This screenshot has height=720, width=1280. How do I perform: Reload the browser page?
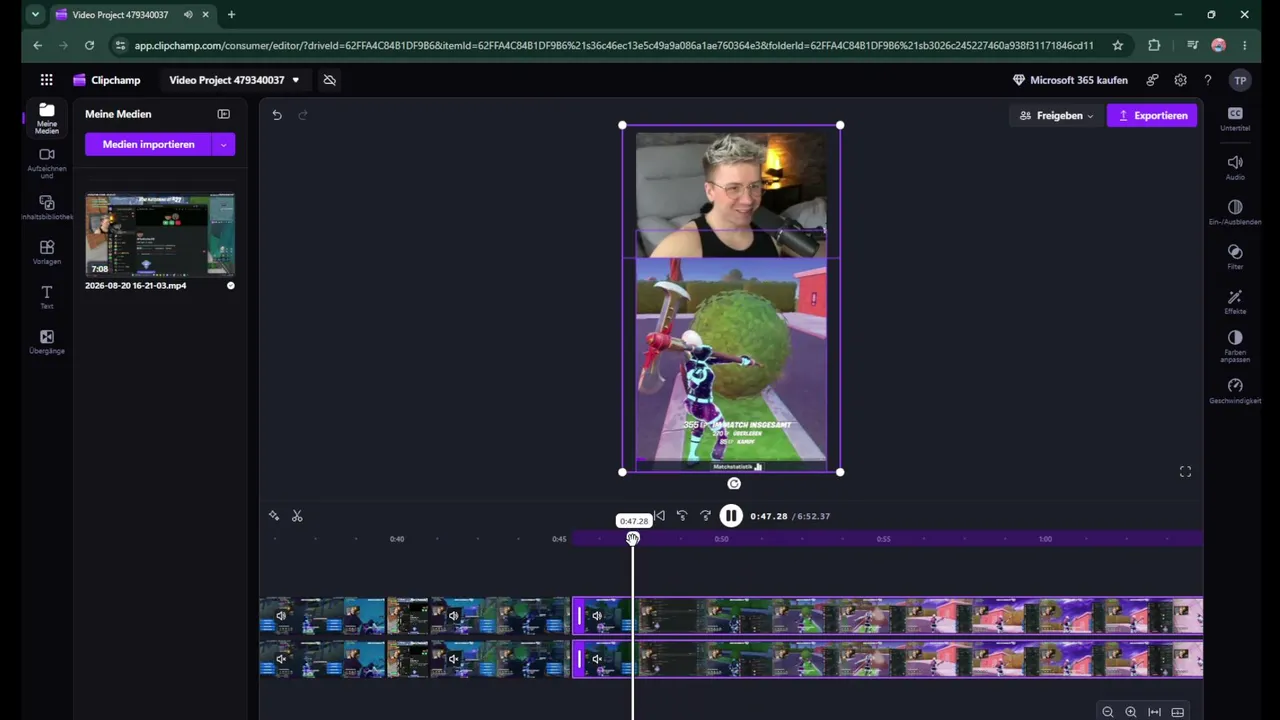pyautogui.click(x=89, y=45)
